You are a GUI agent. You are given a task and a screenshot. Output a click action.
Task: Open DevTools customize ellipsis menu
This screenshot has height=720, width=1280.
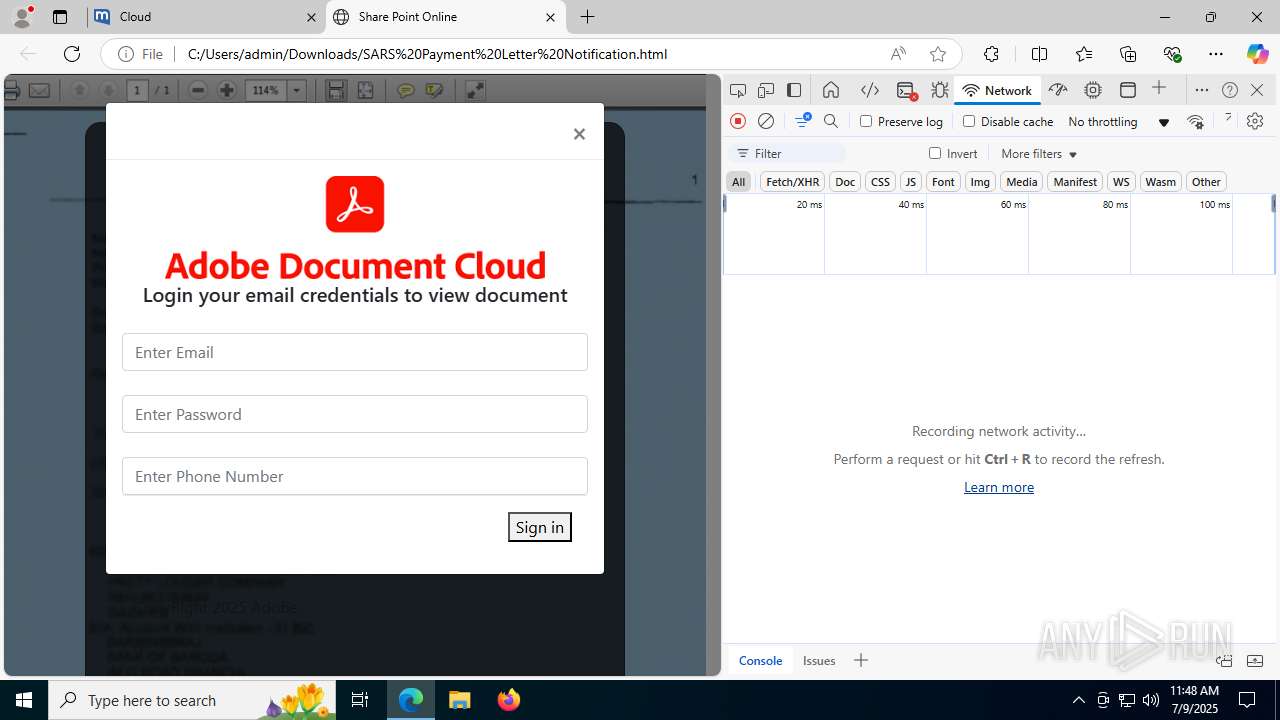[x=1202, y=90]
